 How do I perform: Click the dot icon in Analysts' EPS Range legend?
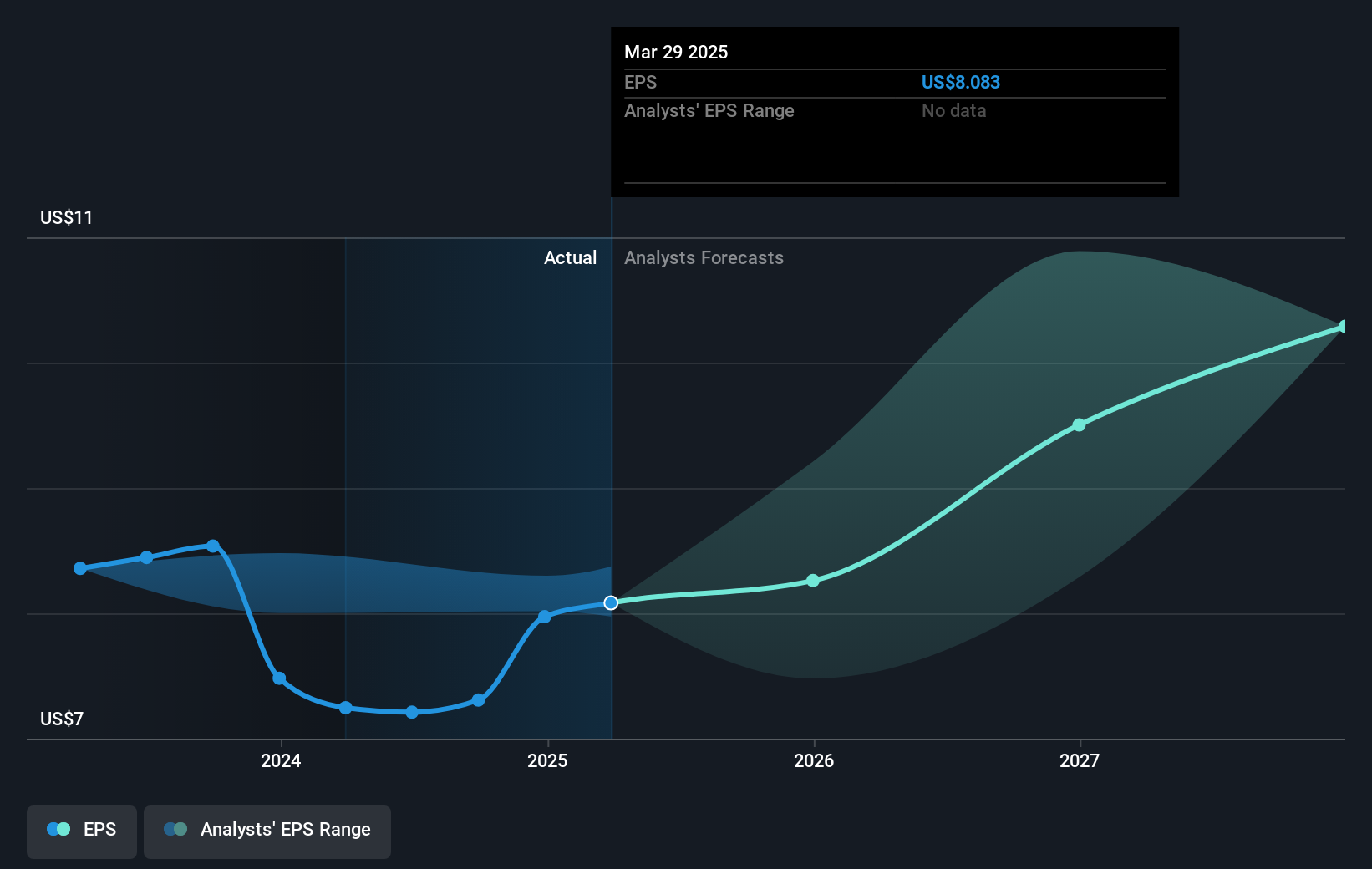(175, 829)
